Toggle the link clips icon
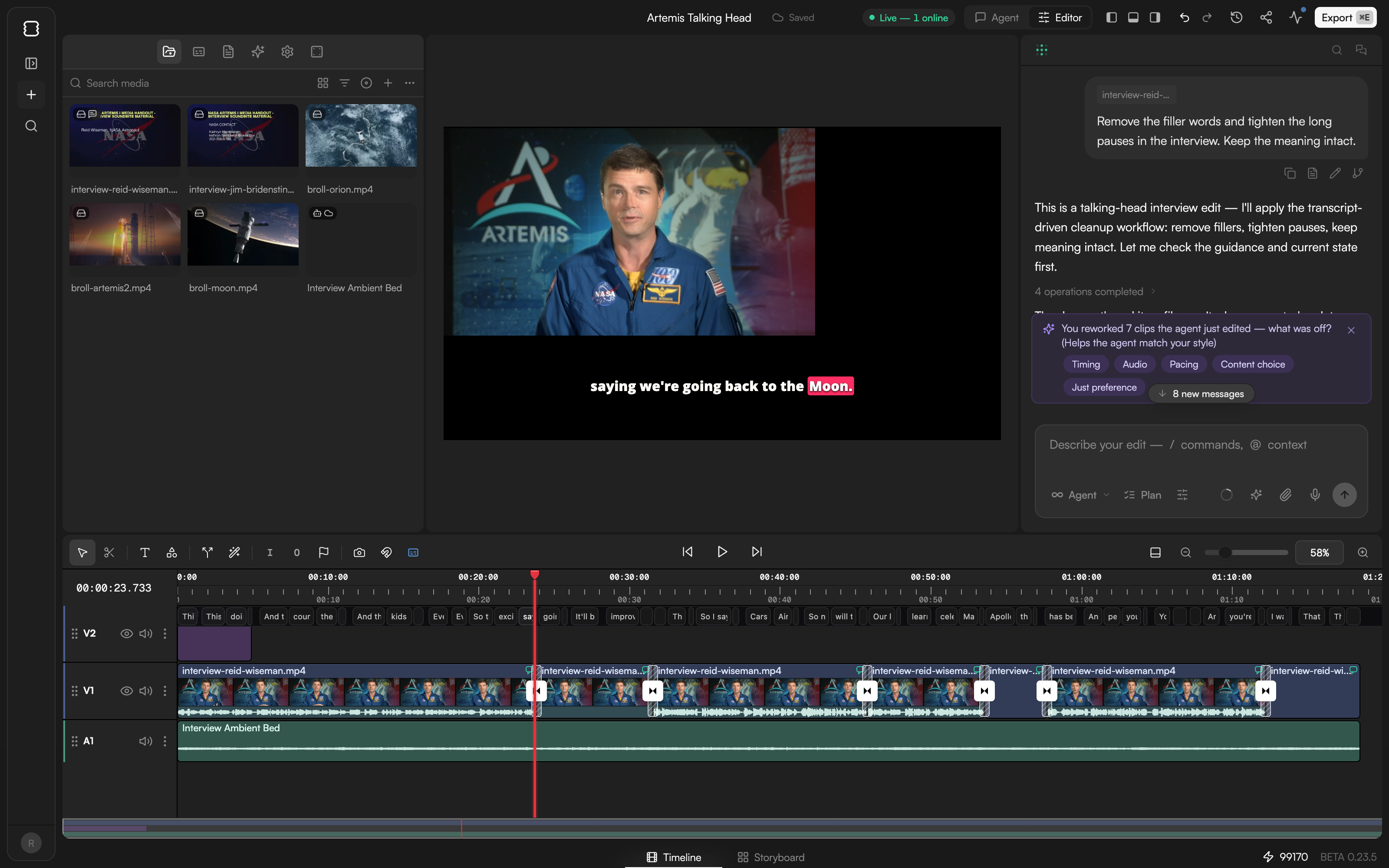Screen dimensions: 1389x868 coord(386,552)
